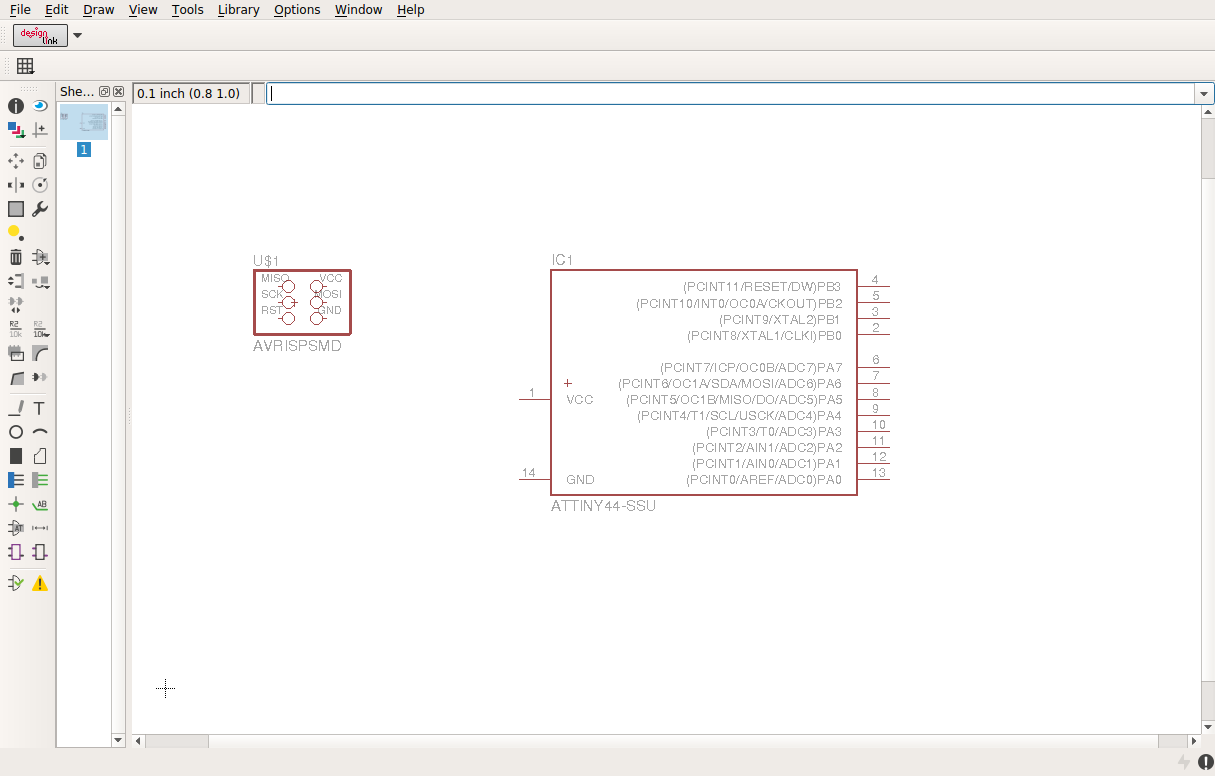Open the Window menu
This screenshot has width=1215, height=776.
358,9
